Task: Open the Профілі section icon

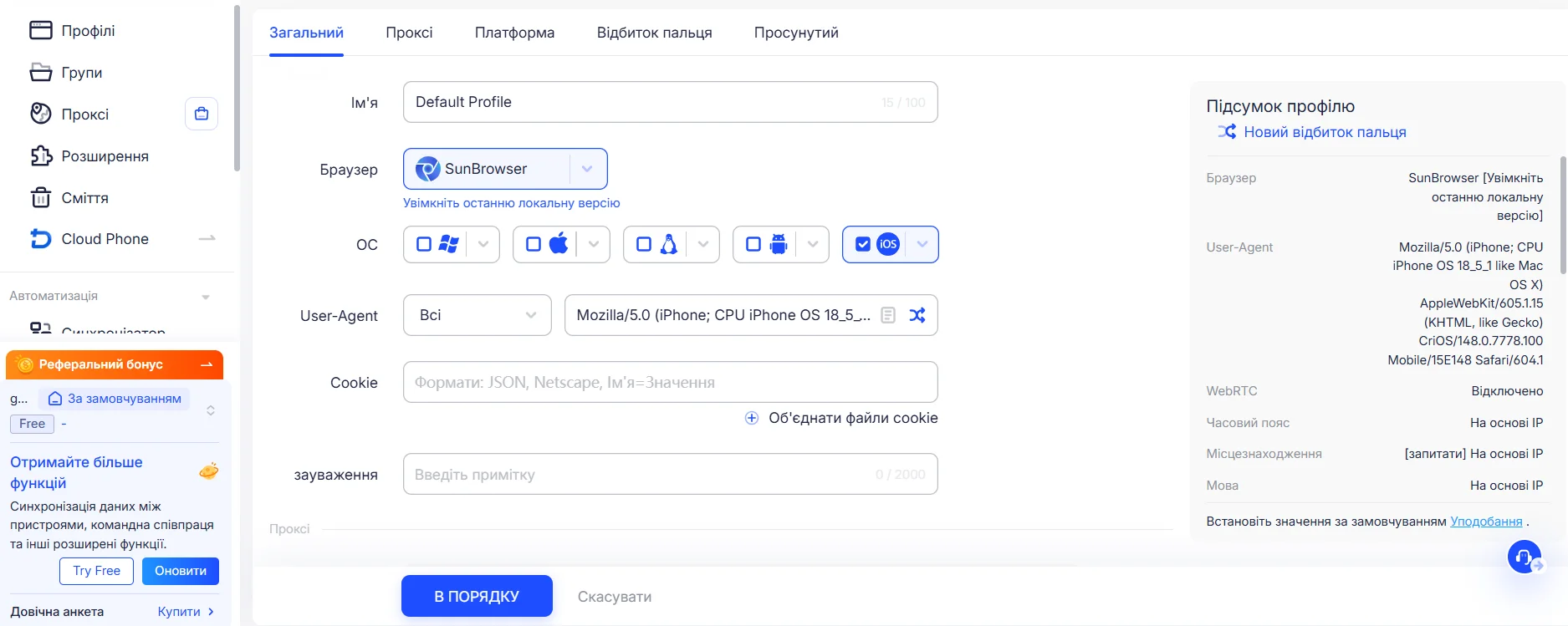Action: tap(40, 31)
